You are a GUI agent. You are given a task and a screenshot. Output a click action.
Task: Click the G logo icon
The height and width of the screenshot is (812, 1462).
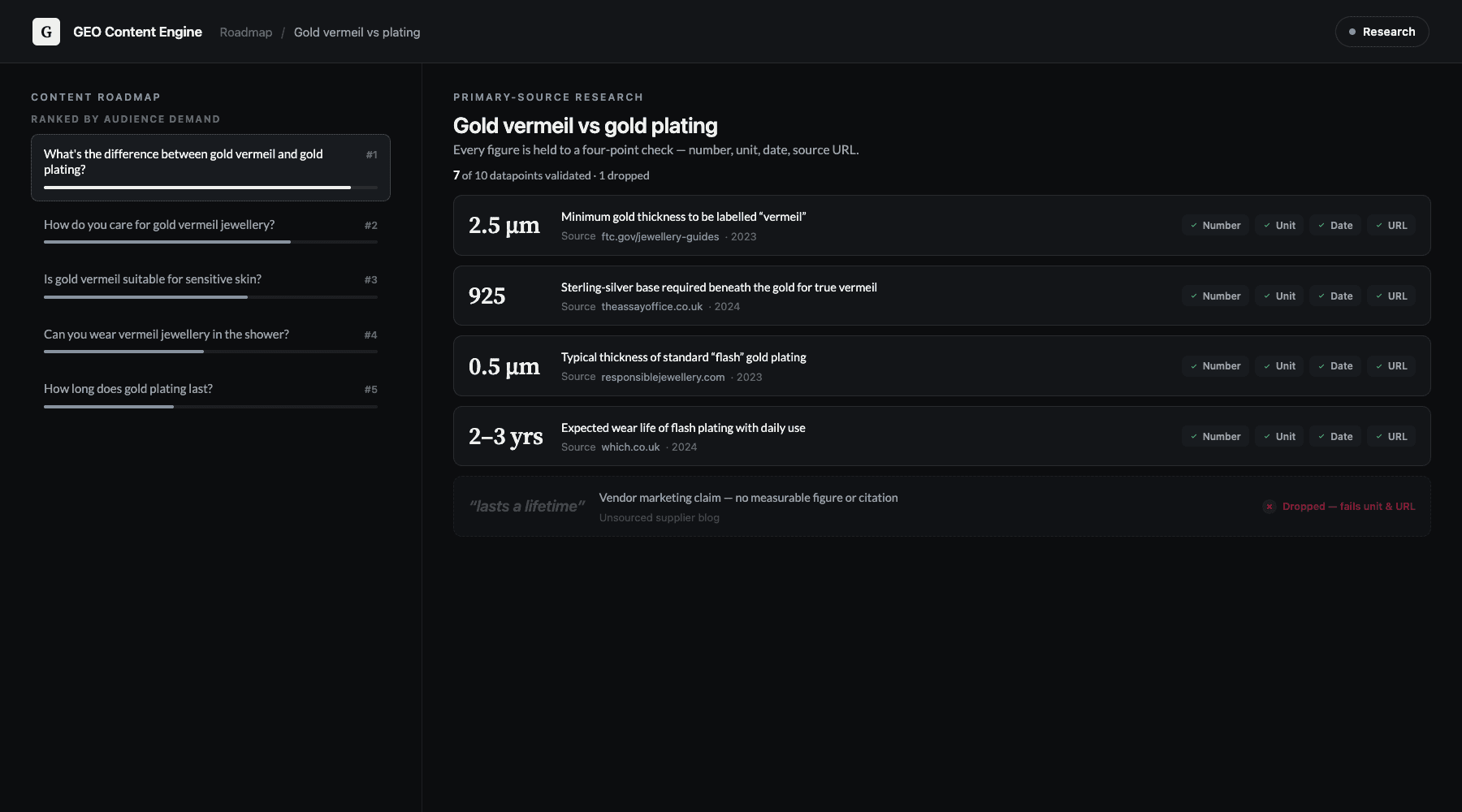click(46, 32)
